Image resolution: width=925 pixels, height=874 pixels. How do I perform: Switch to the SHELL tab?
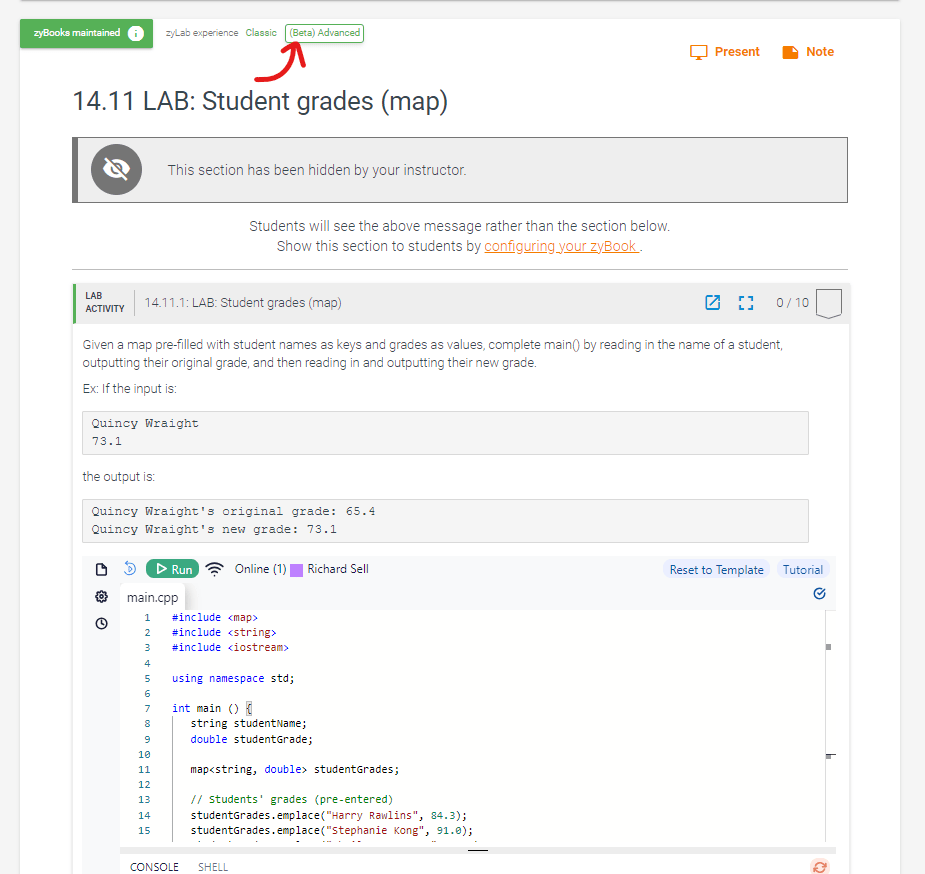coord(213,867)
